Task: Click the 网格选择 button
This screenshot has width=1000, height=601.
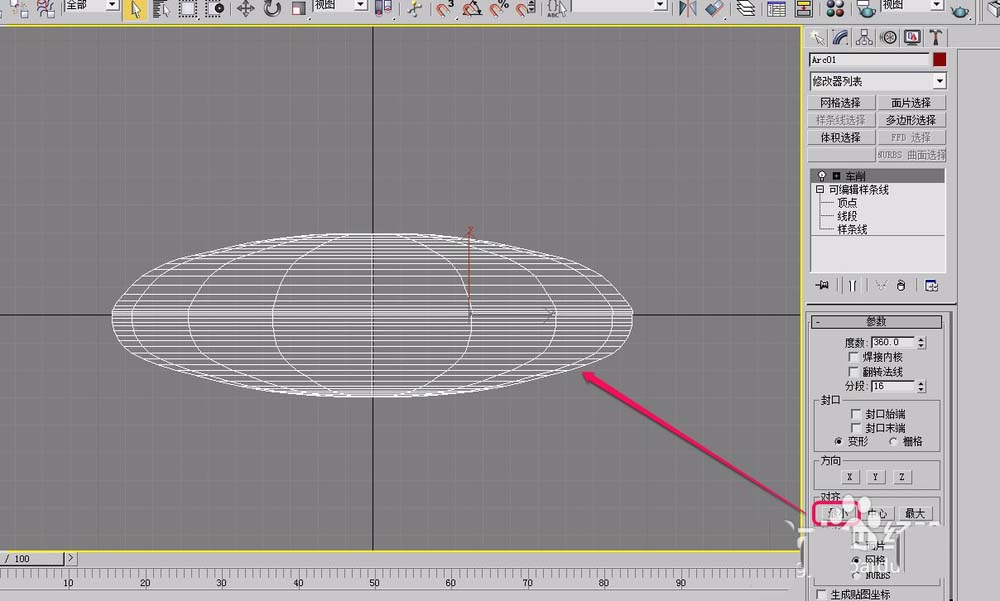Action: coord(841,103)
